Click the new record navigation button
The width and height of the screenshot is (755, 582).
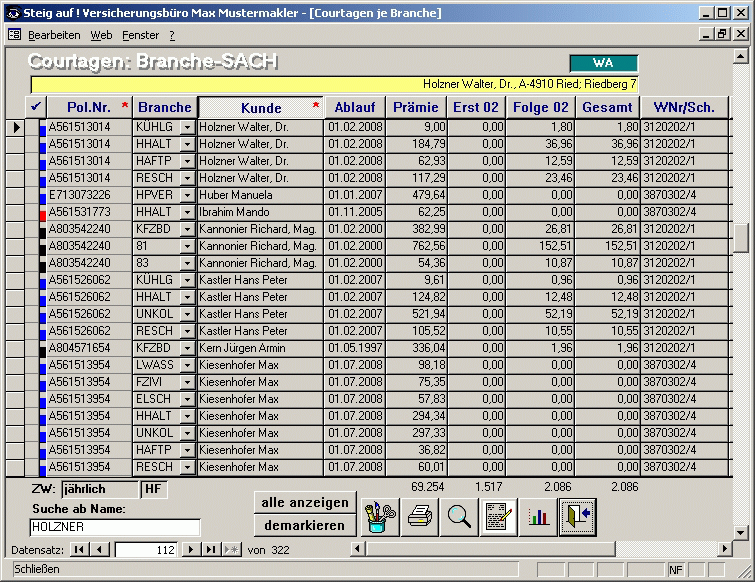231,549
